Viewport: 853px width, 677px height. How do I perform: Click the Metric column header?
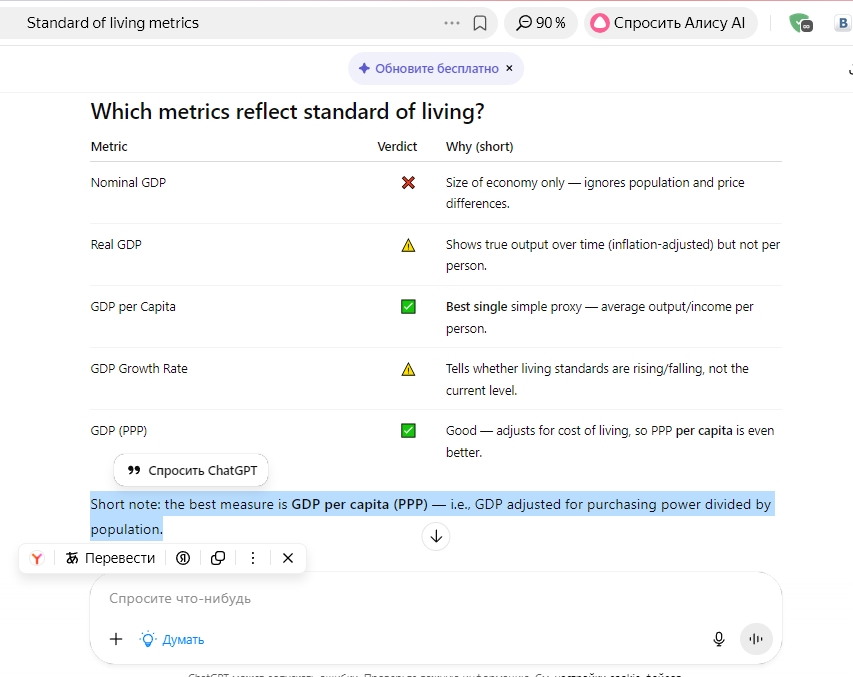point(109,146)
